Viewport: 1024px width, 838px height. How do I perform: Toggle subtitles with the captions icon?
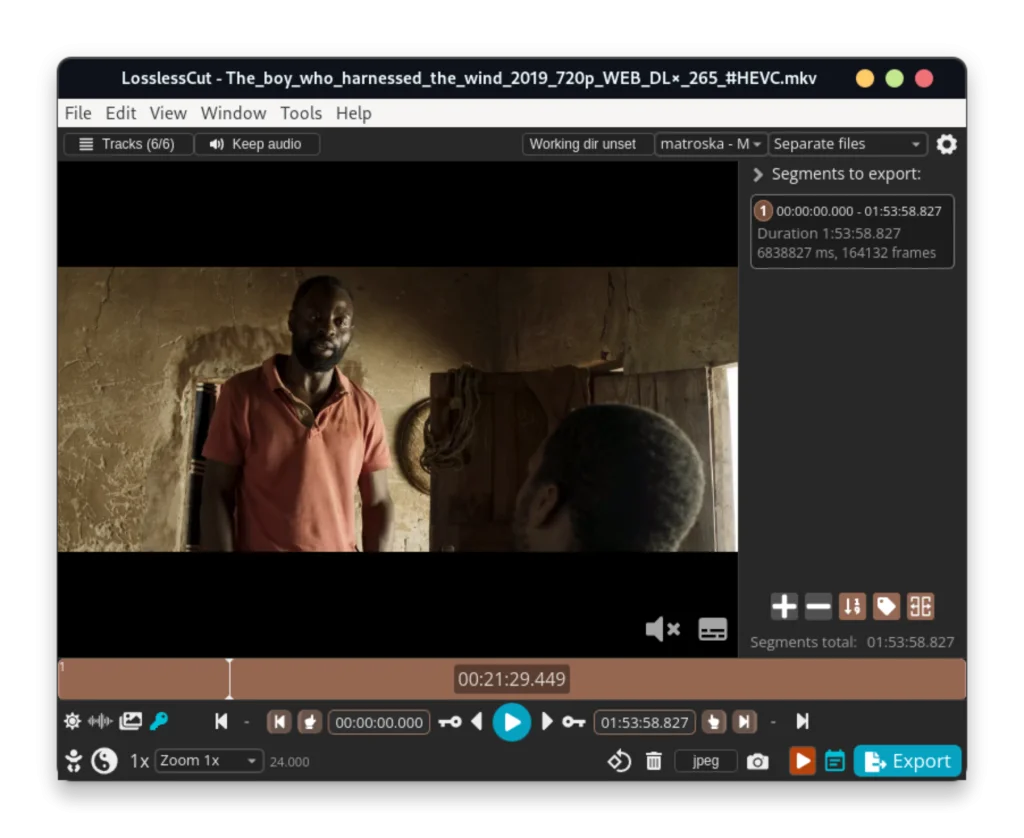712,628
